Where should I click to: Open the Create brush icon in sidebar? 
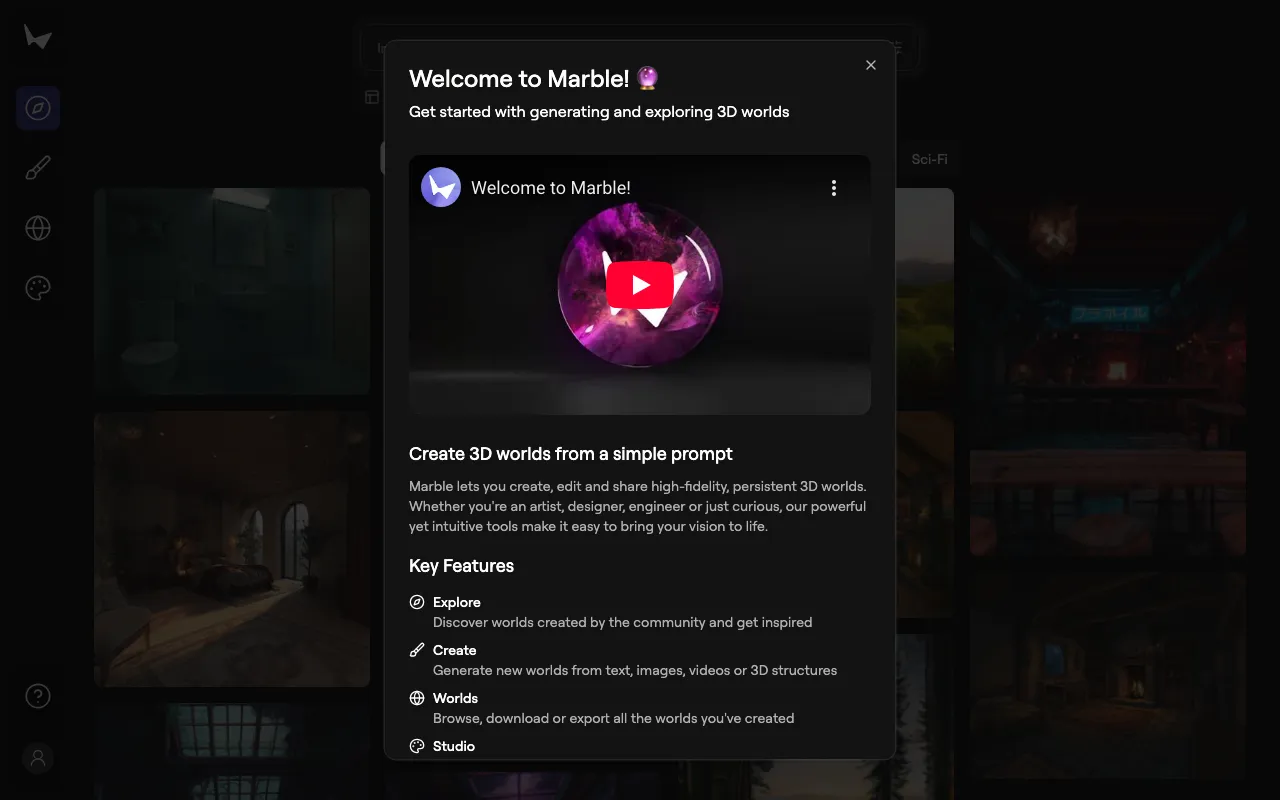click(38, 168)
